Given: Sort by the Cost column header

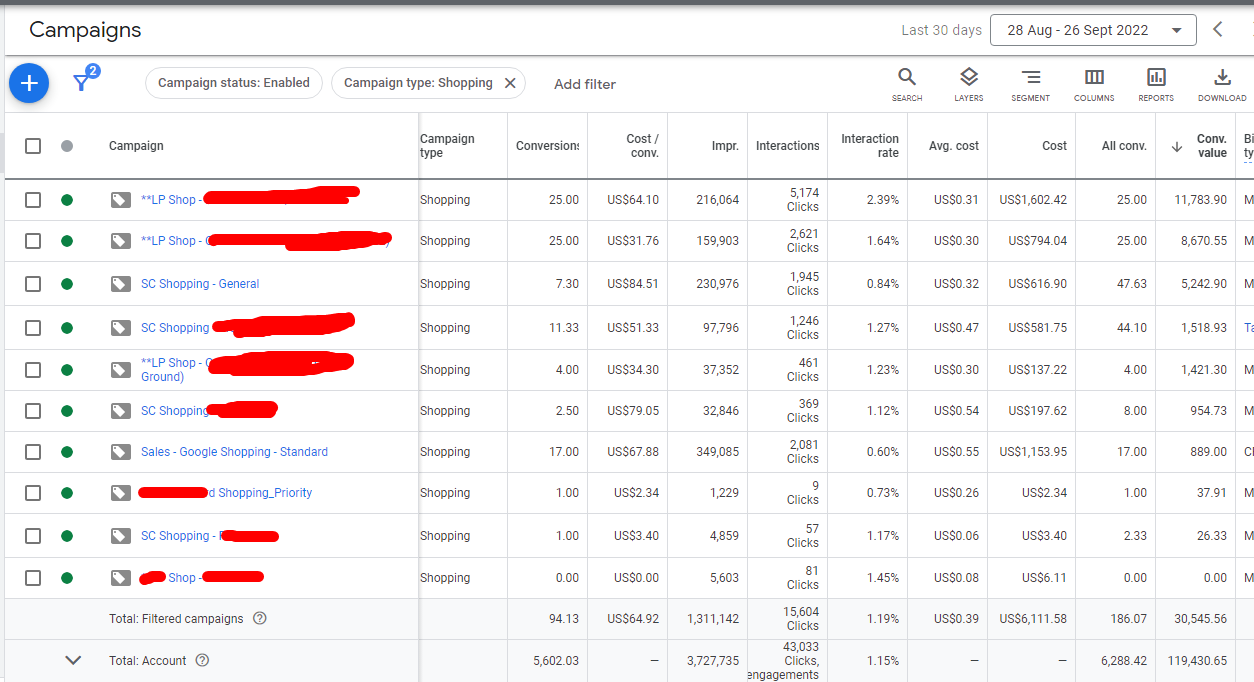Looking at the screenshot, I should (1054, 146).
